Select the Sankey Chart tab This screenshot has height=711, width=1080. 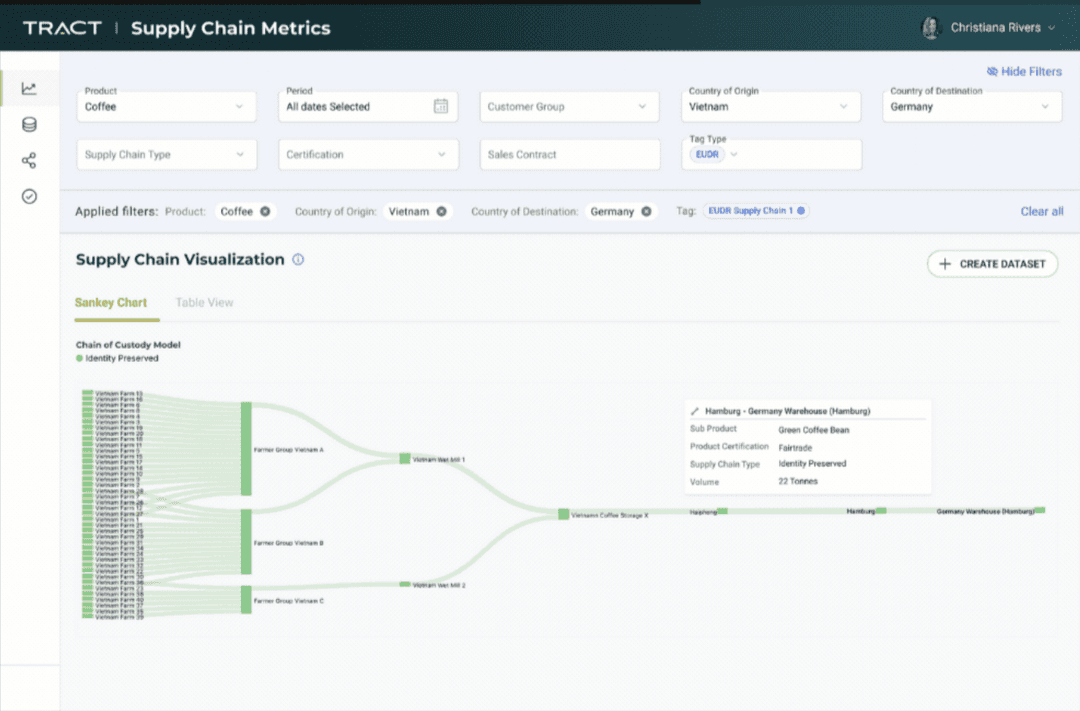(x=111, y=303)
